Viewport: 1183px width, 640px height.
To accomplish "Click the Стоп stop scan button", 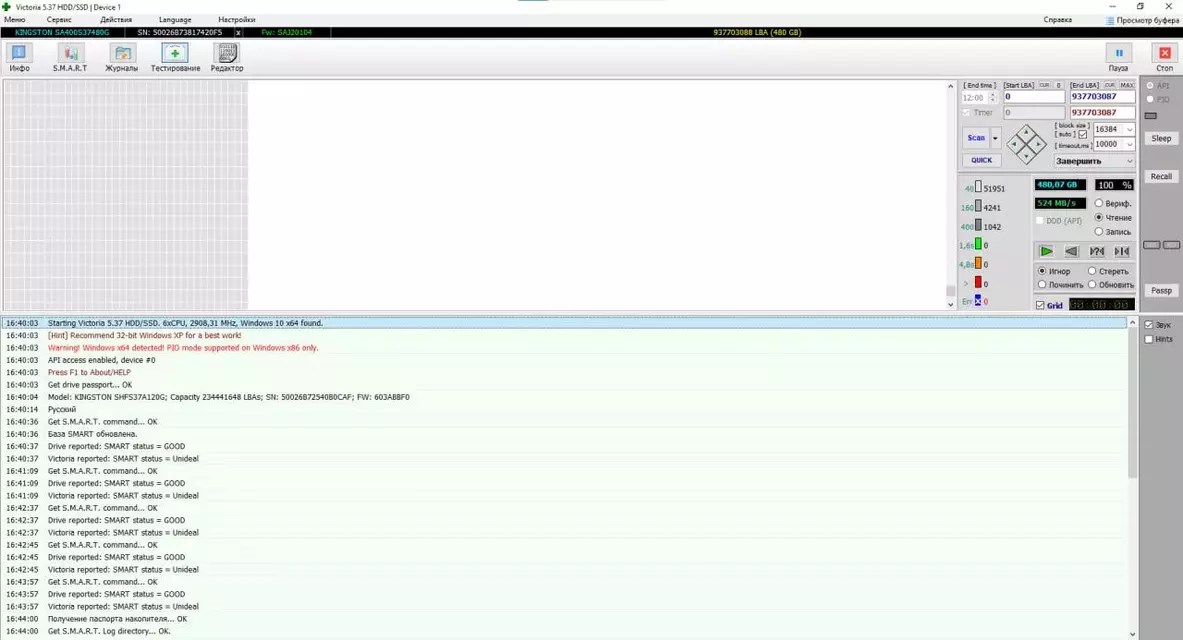I will click(x=1164, y=57).
